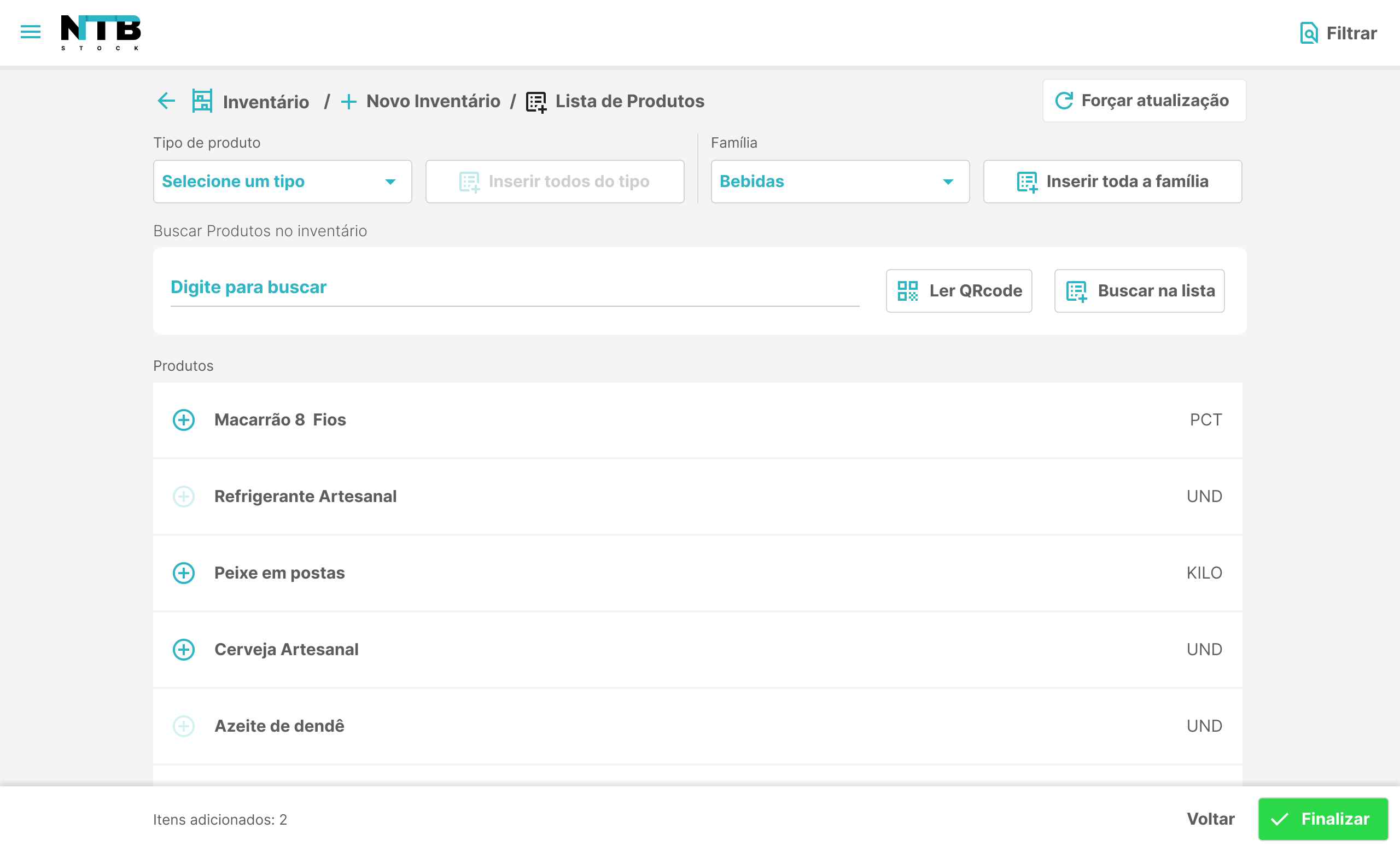Open the hamburger navigation menu

point(30,32)
